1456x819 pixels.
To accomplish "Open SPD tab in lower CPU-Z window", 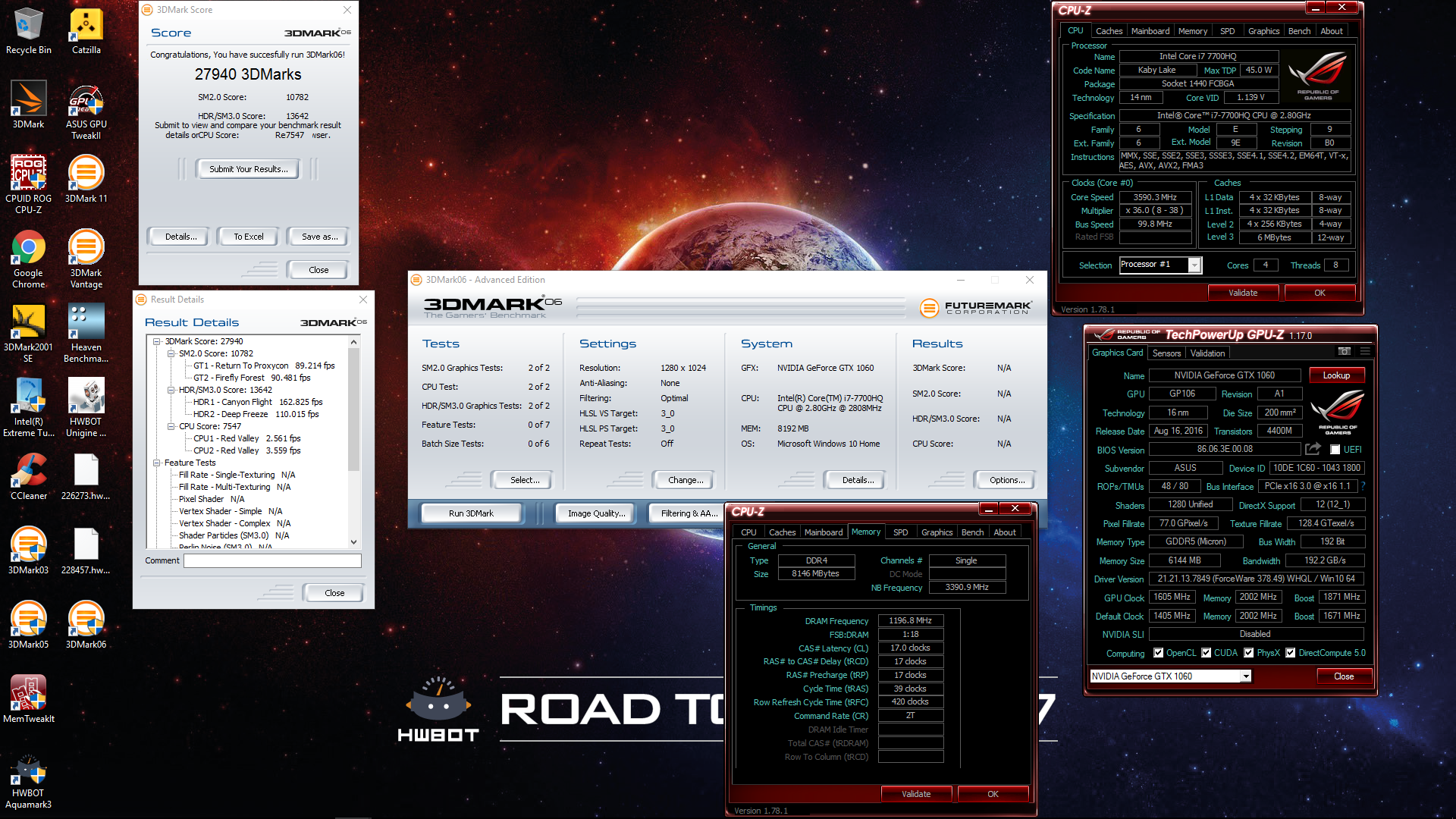I will tap(900, 532).
